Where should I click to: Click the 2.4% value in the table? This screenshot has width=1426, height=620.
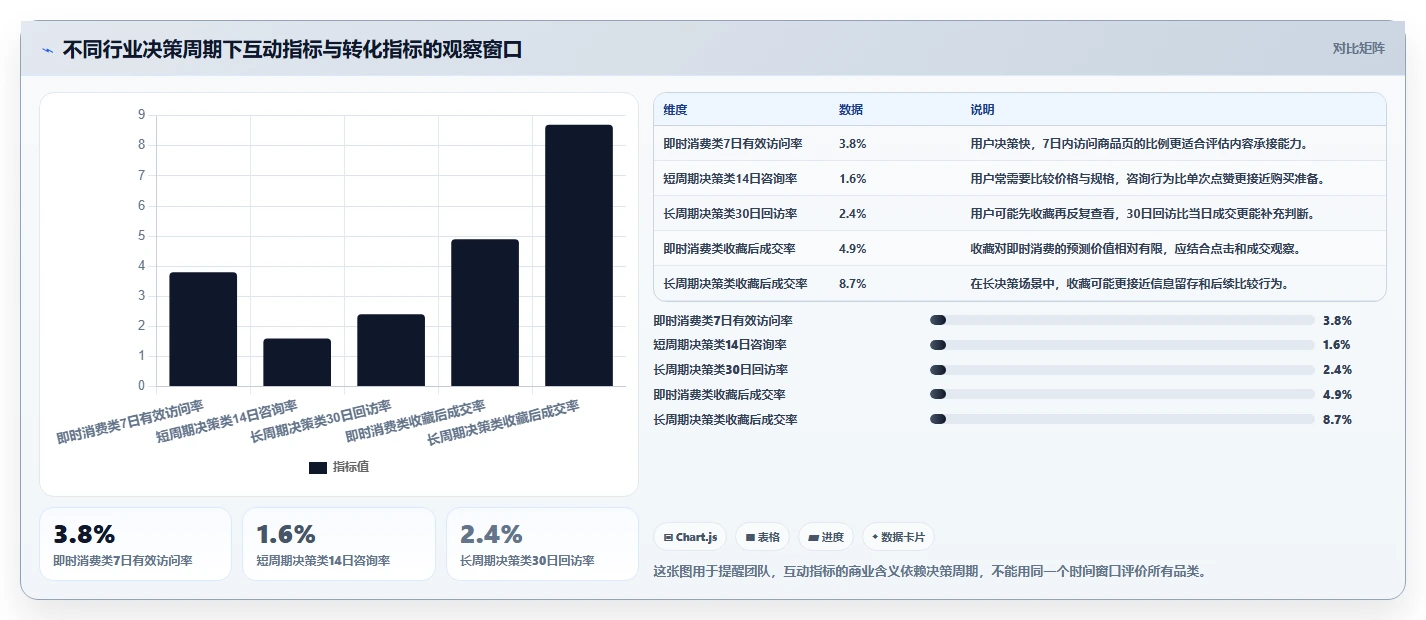[x=853, y=214]
